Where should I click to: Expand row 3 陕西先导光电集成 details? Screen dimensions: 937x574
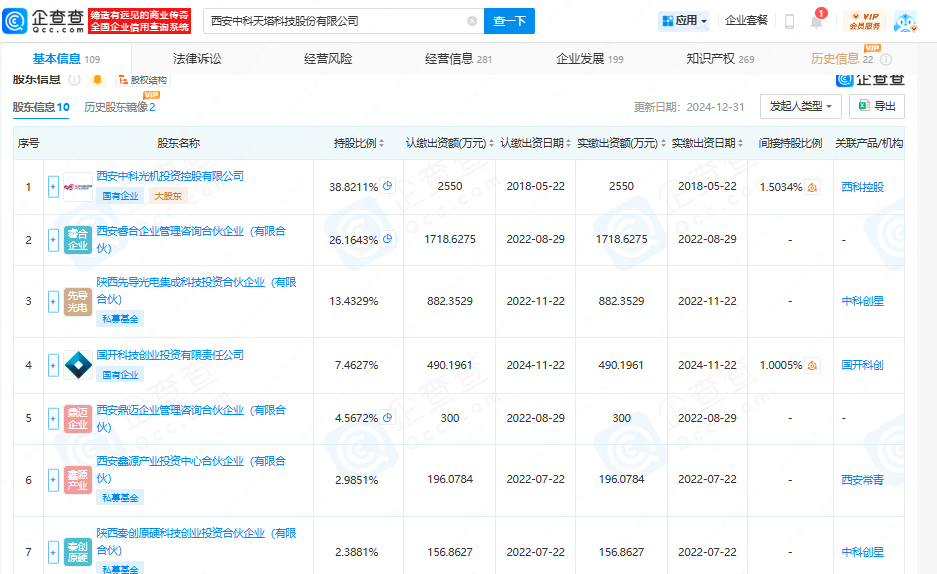pos(53,302)
